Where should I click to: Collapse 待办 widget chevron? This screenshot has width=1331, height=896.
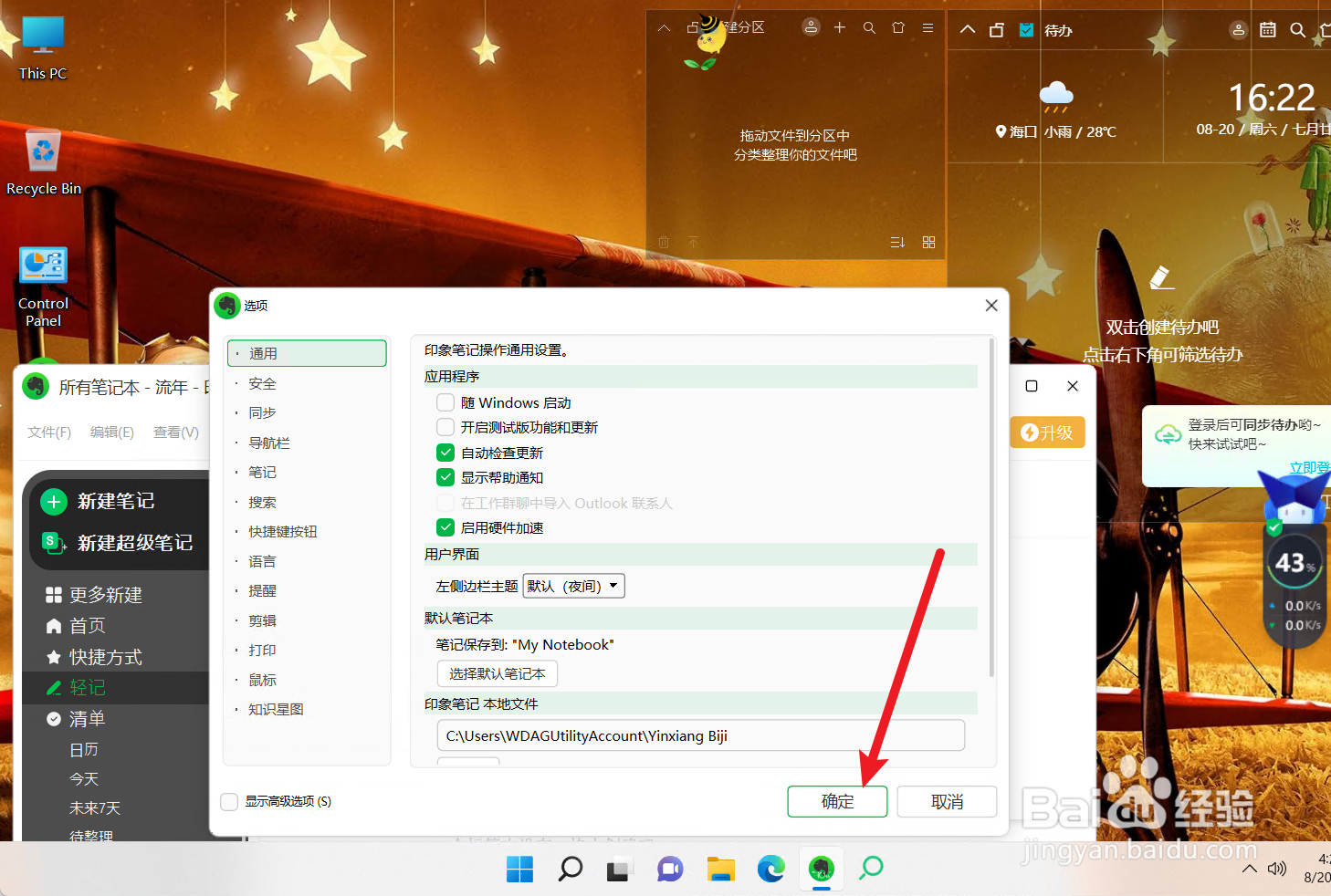tap(968, 29)
